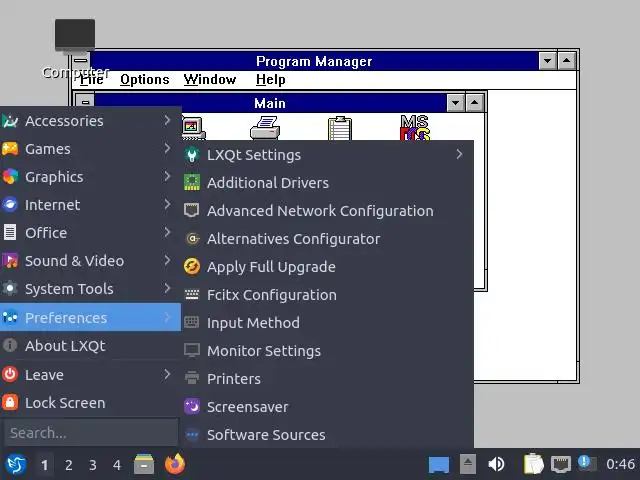The image size is (640, 480).
Task: Click the Main window title bar
Action: point(270,102)
